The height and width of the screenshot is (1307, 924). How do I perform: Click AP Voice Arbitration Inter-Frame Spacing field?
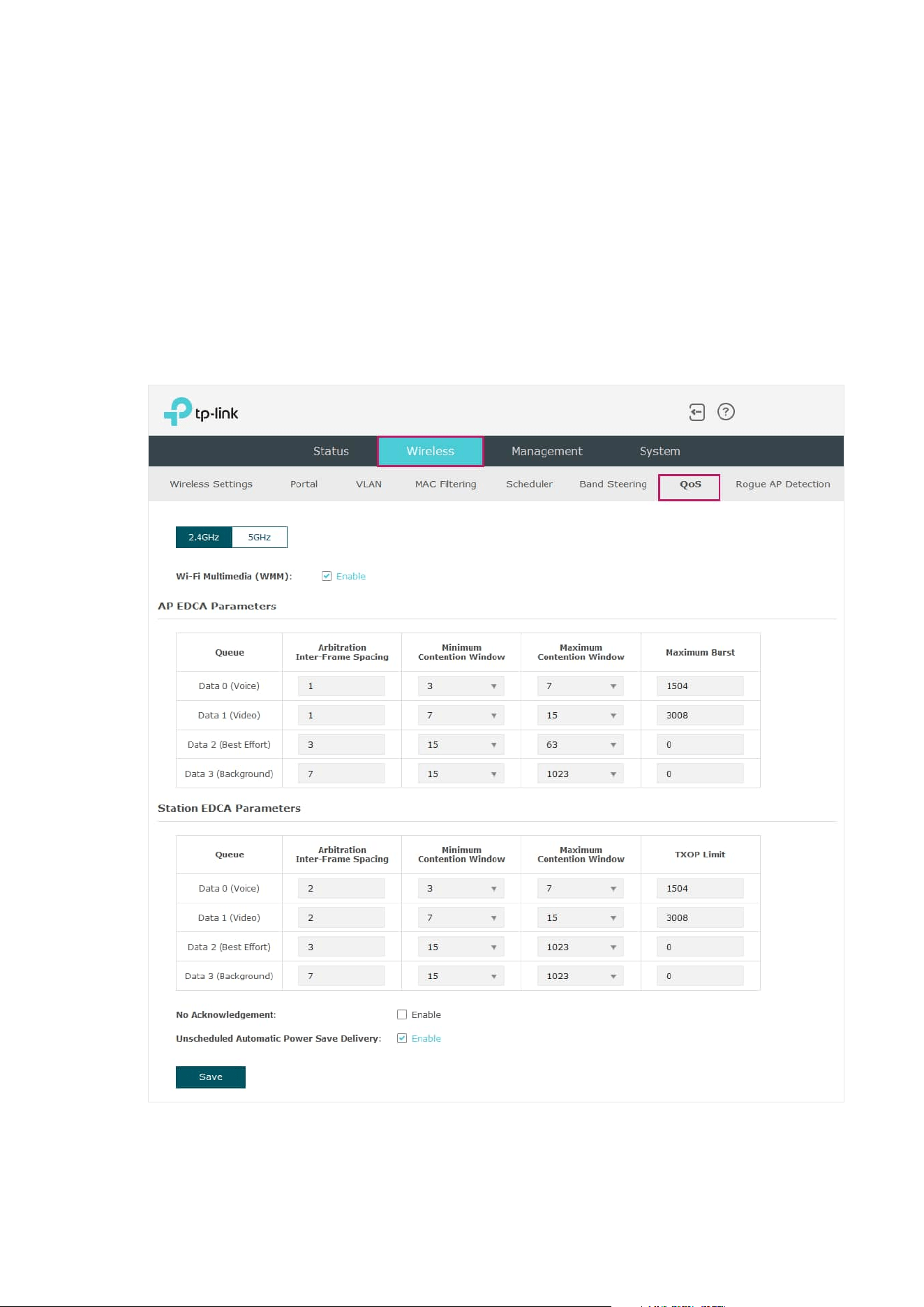click(341, 686)
